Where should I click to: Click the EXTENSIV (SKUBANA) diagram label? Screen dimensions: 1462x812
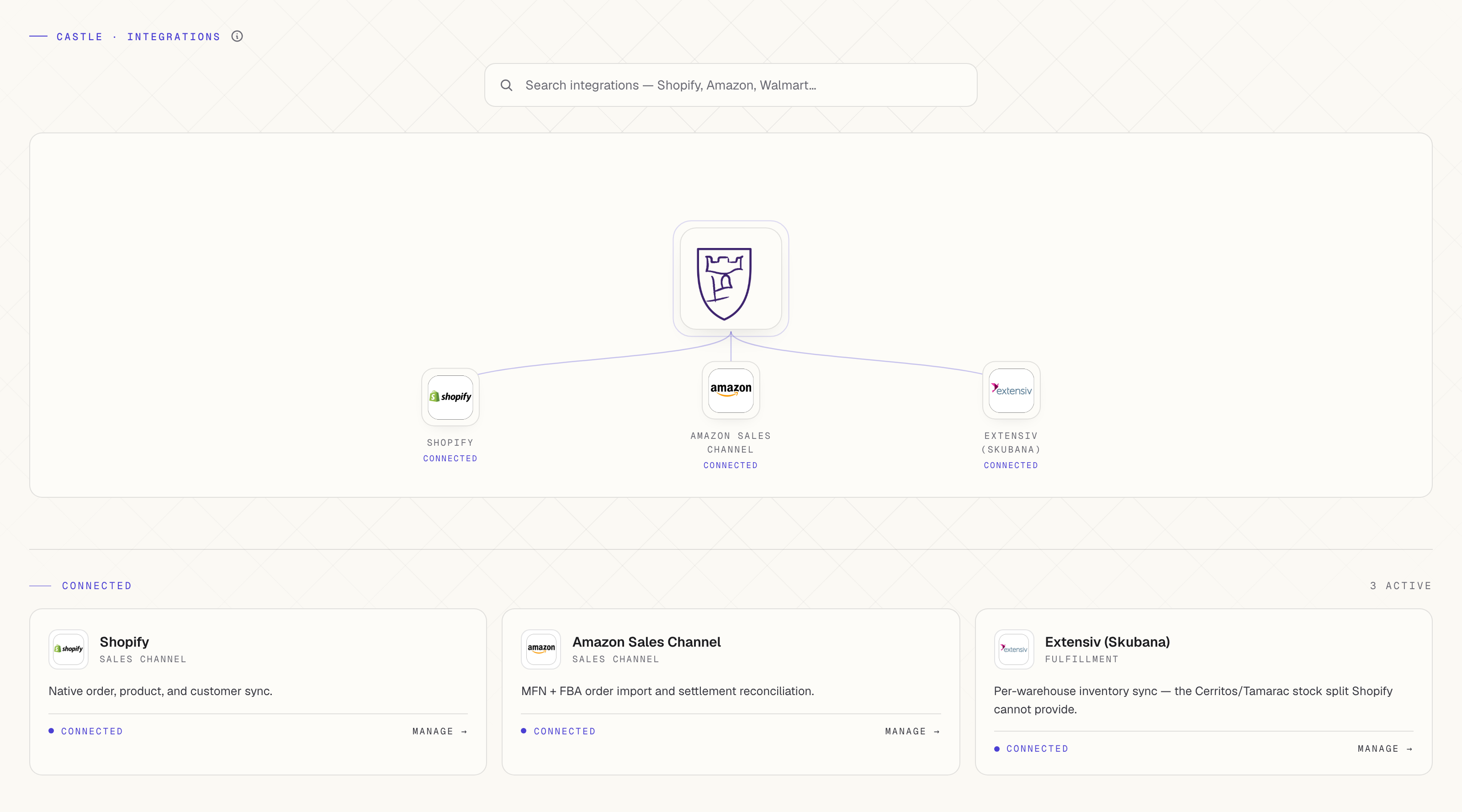[1011, 443]
